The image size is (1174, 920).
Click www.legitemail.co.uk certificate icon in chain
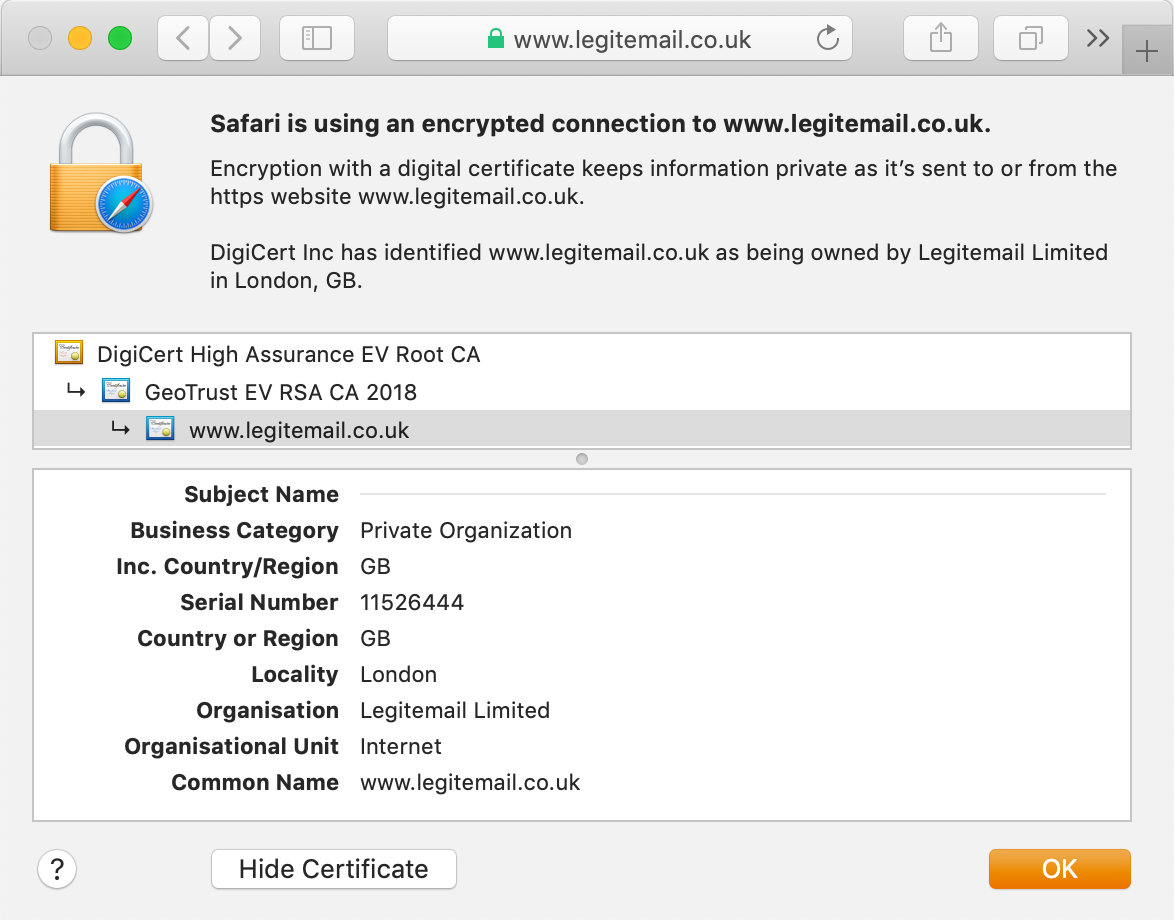[x=160, y=429]
